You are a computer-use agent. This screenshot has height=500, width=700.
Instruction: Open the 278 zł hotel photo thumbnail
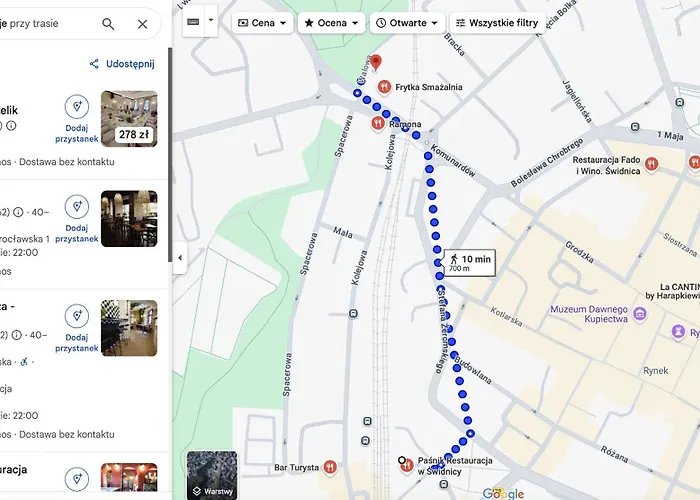tap(129, 118)
